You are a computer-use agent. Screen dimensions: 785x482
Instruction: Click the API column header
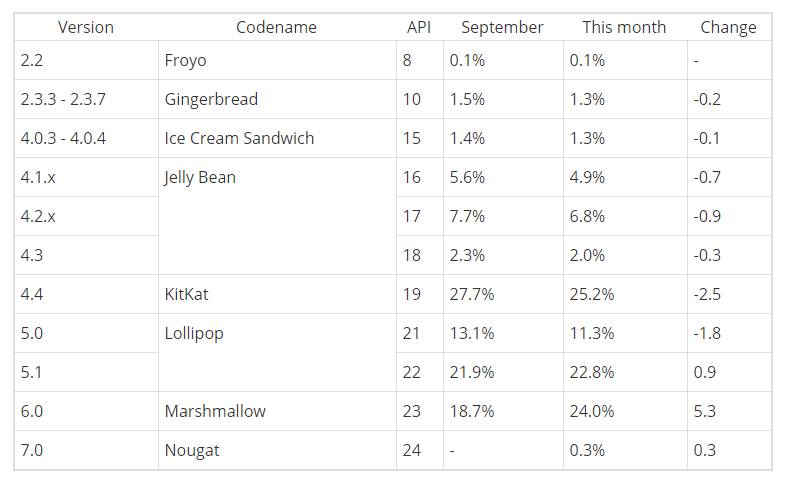pyautogui.click(x=419, y=27)
